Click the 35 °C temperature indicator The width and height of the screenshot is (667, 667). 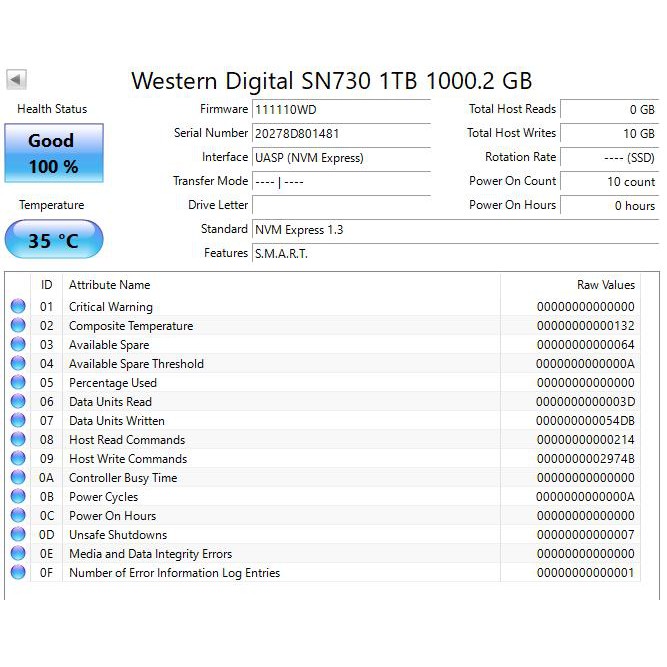point(53,240)
